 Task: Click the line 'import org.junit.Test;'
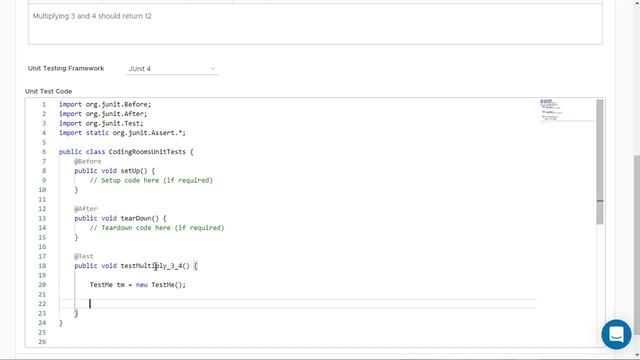101,123
